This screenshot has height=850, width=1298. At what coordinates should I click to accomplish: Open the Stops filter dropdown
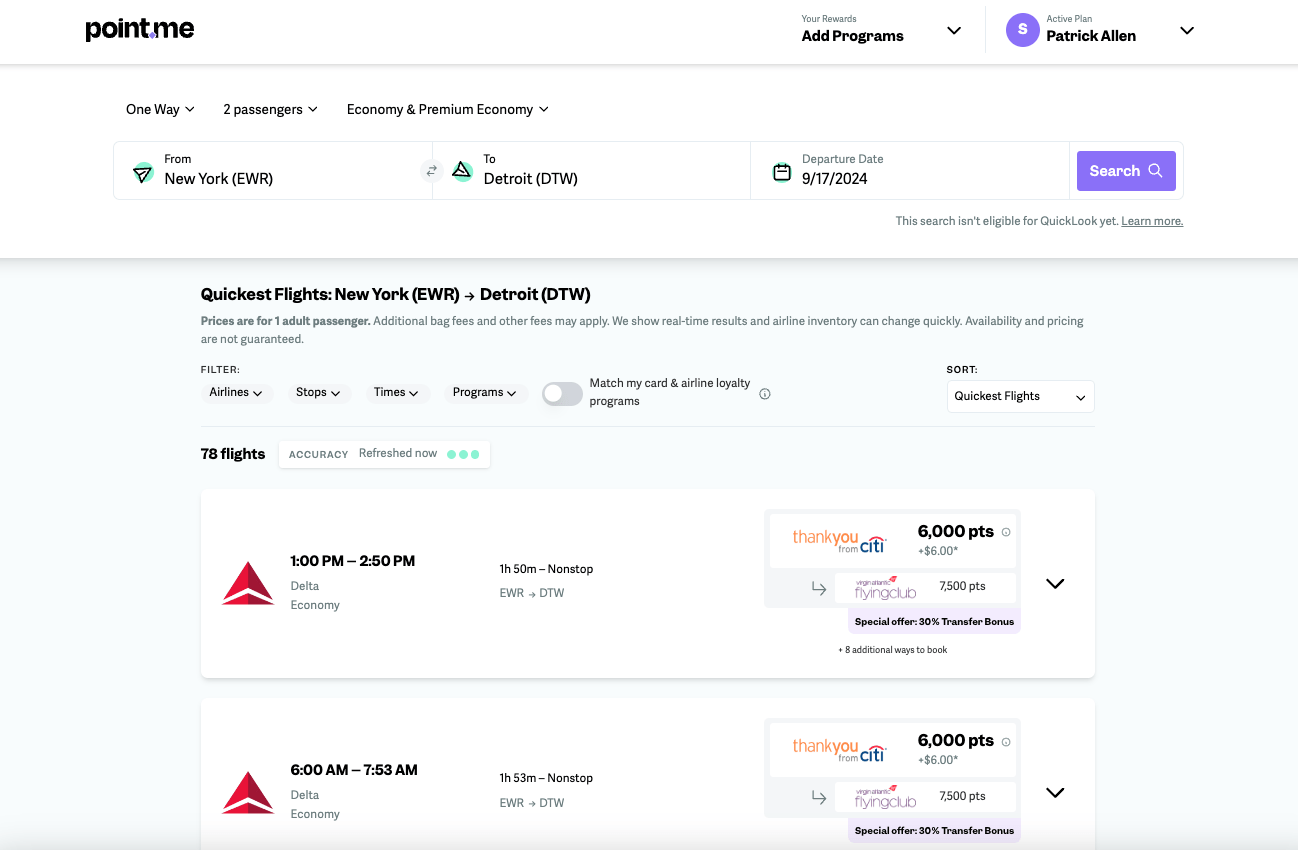[x=318, y=393]
